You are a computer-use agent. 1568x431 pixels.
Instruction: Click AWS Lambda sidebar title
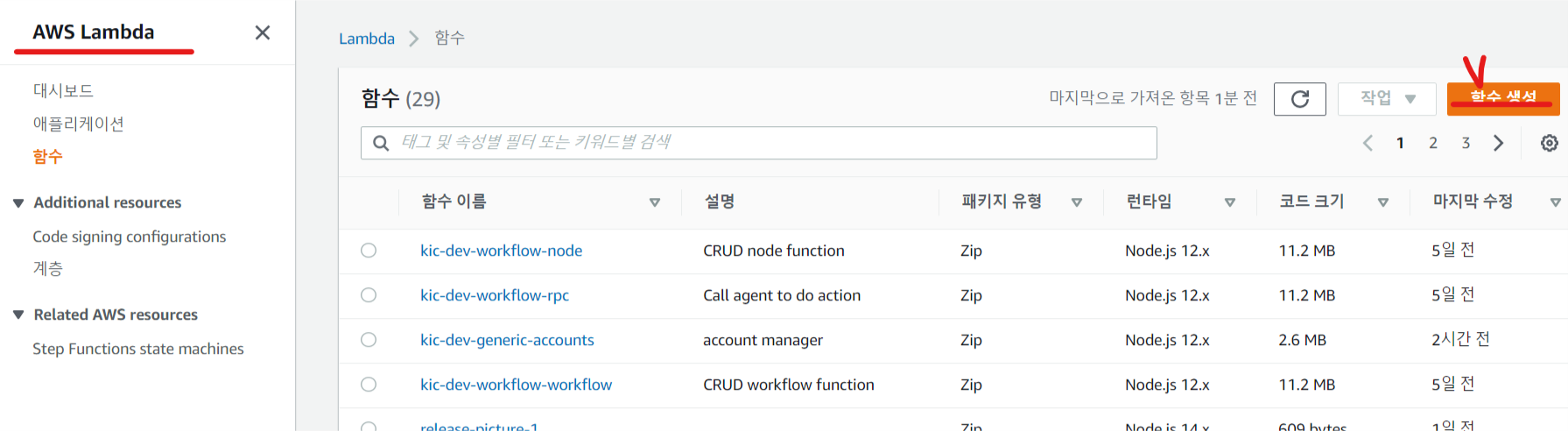pyautogui.click(x=94, y=32)
